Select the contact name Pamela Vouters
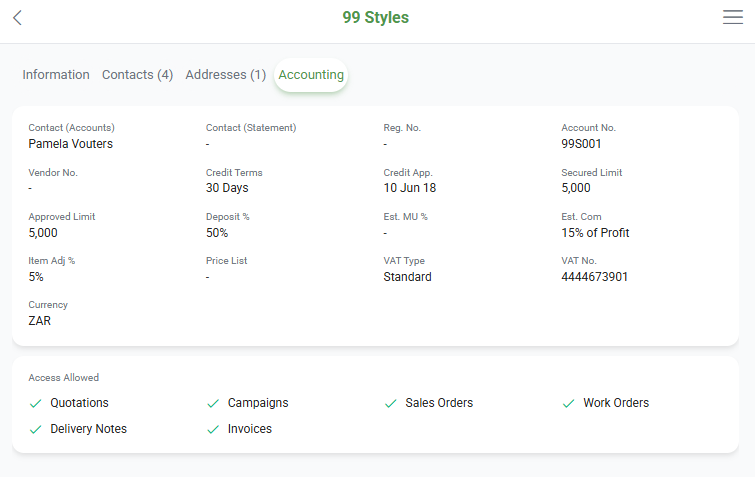The width and height of the screenshot is (755, 477). point(70,144)
